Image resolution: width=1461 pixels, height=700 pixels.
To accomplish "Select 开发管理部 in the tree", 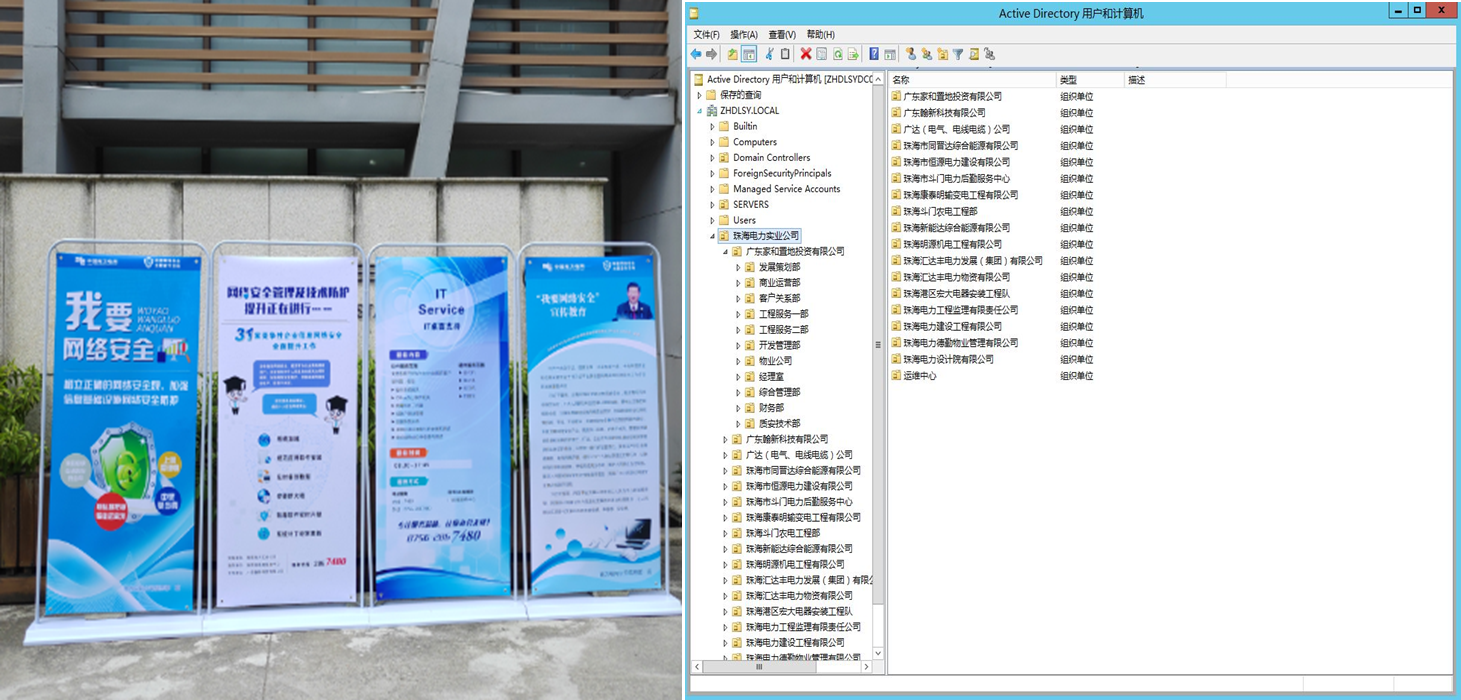I will coord(779,345).
